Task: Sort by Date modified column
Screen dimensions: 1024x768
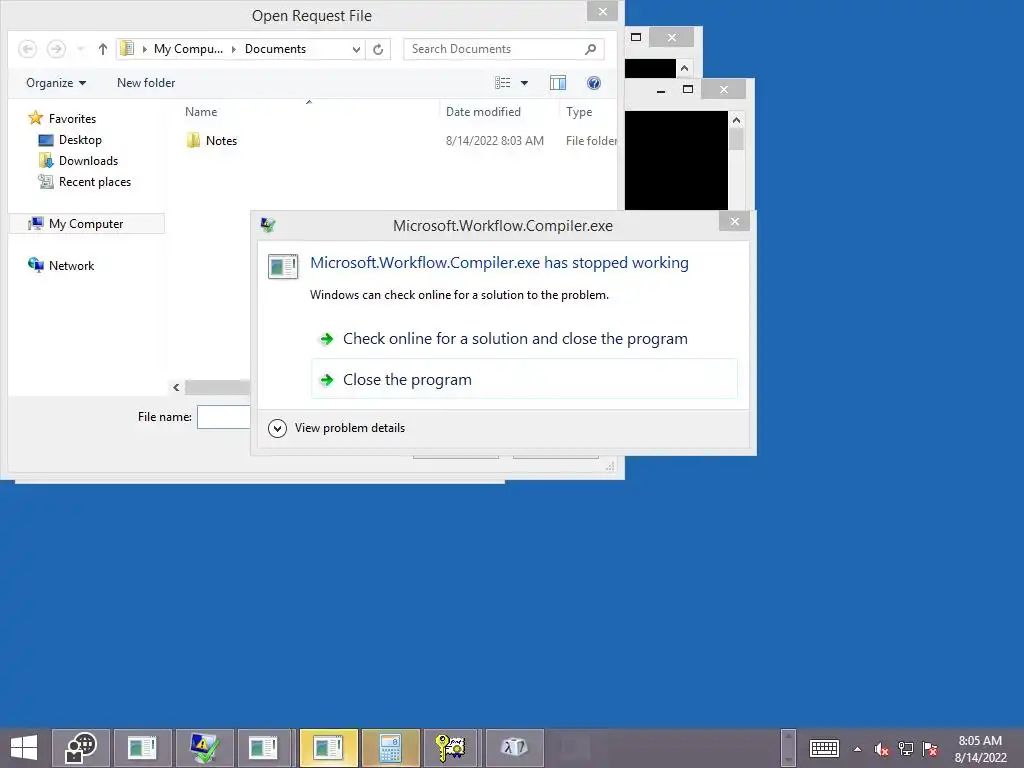Action: [483, 112]
